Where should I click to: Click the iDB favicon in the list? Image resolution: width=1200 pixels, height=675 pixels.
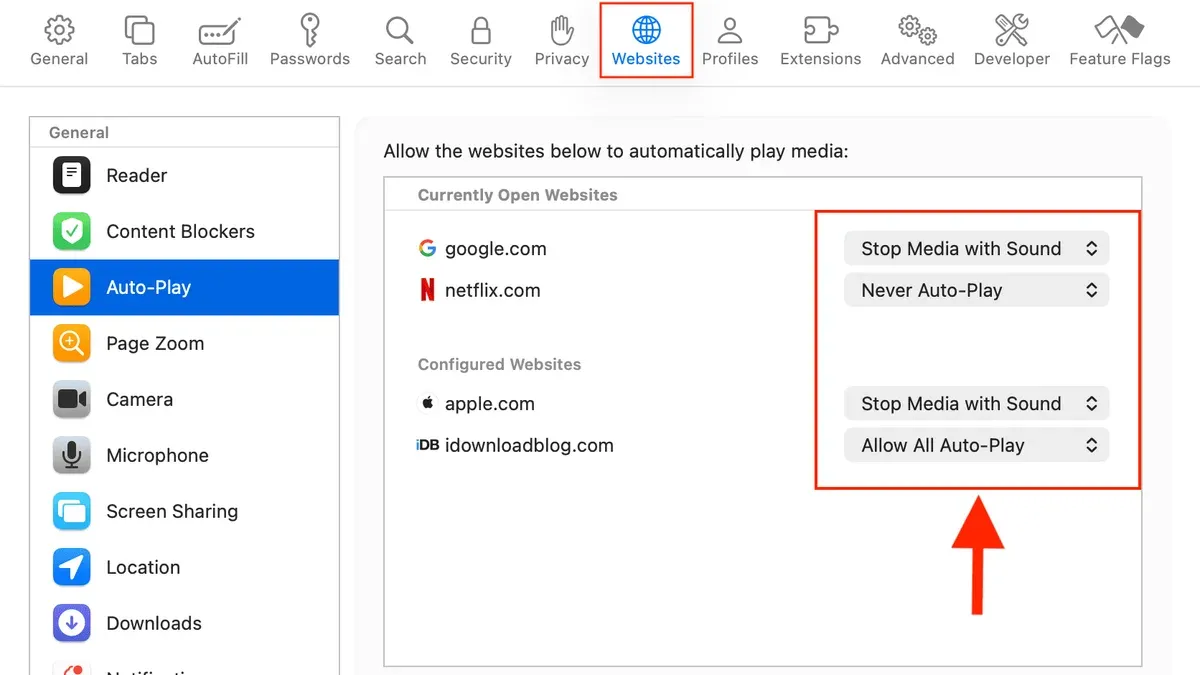[x=427, y=445]
